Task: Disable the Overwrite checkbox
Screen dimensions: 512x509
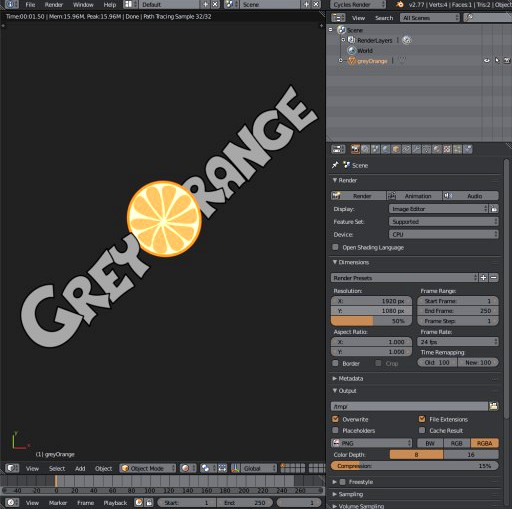Action: [335, 419]
